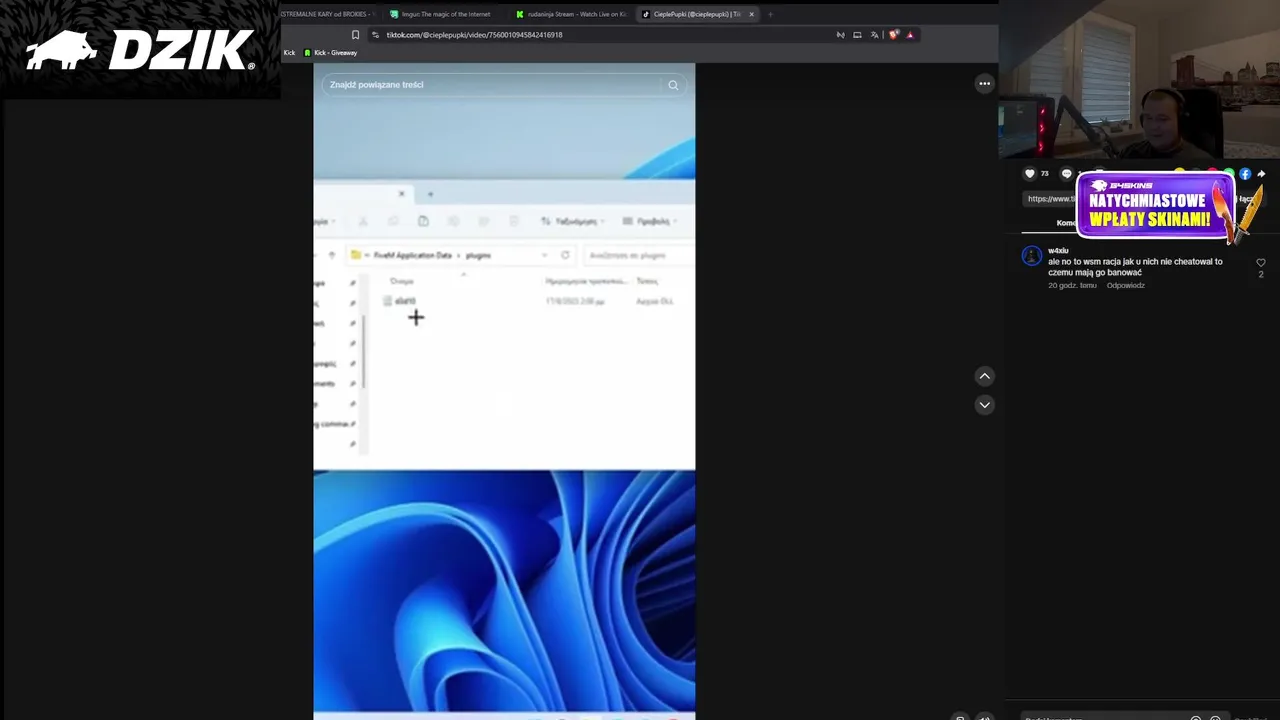Click the share arrow icon
1280x720 pixels.
[x=1261, y=174]
